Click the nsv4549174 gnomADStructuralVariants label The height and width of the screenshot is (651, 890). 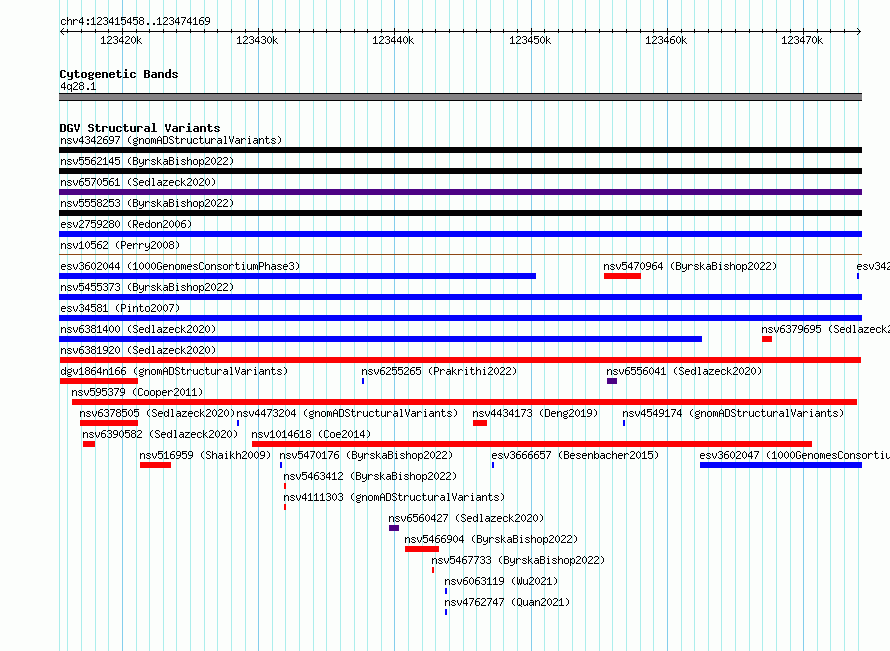733,413
